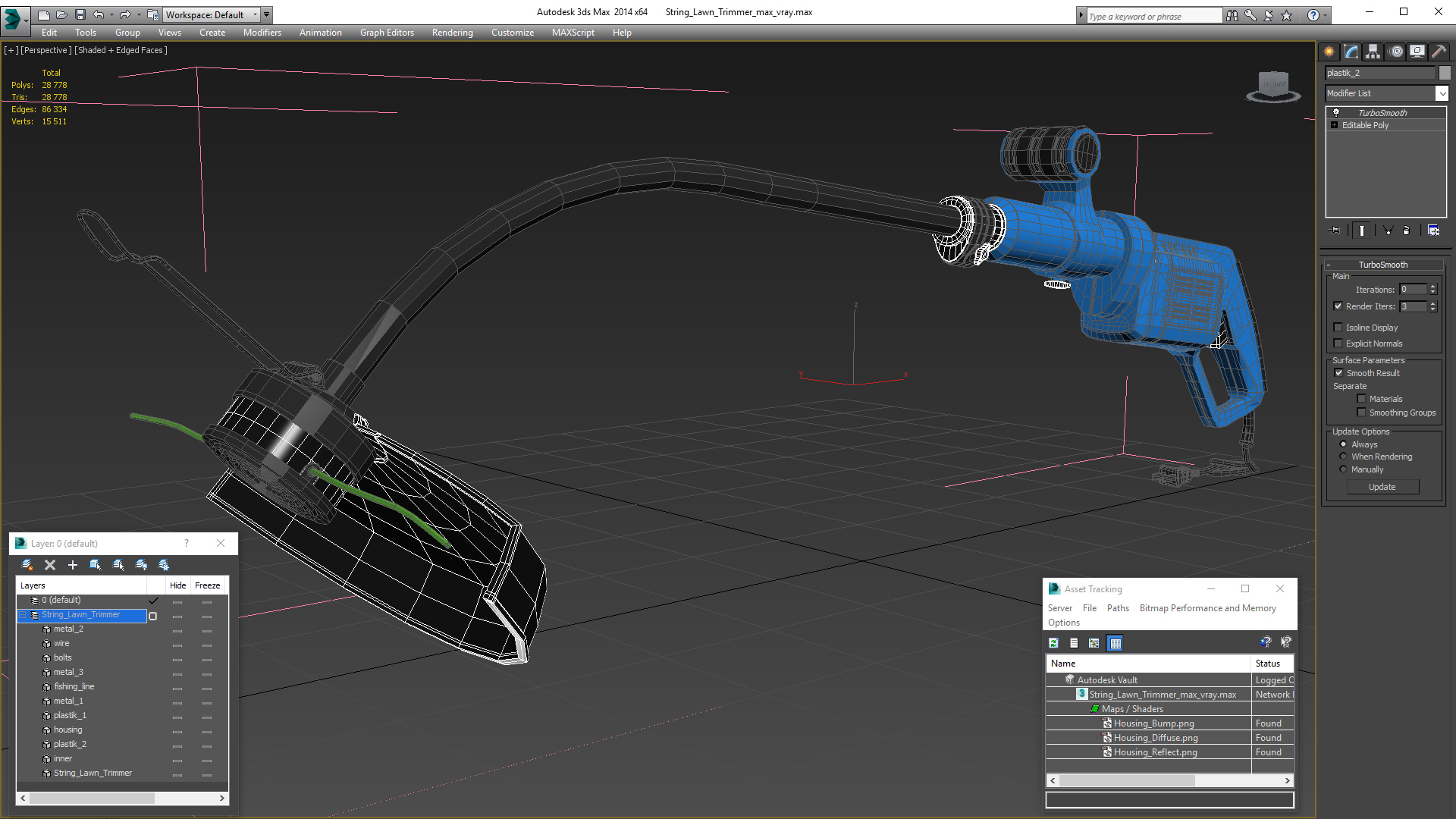Viewport: 1456px width, 819px height.
Task: Click the Hide/Unhide All Layers icon
Action: point(141,565)
